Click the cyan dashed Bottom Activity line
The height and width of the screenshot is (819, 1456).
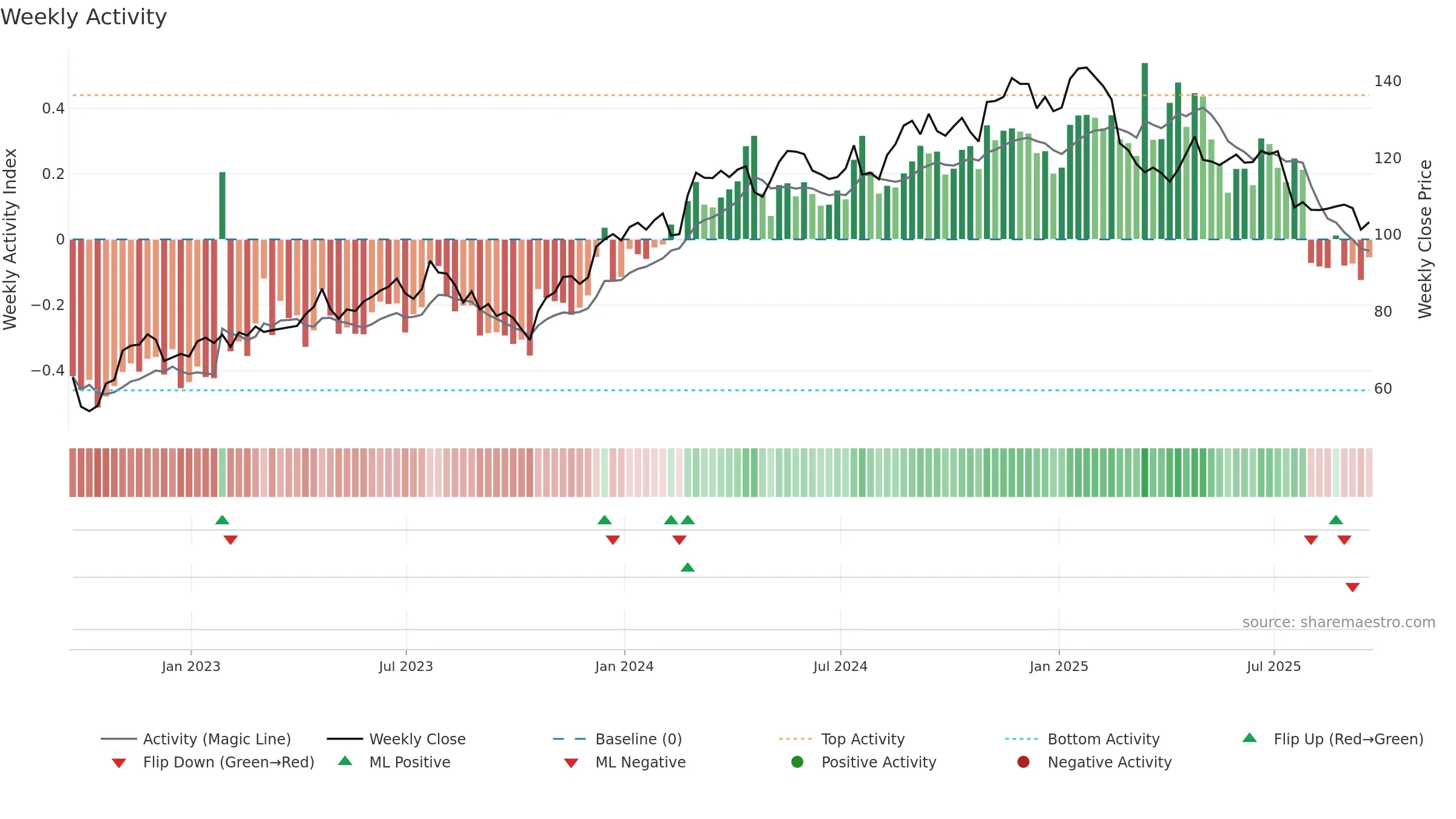pyautogui.click(x=721, y=390)
